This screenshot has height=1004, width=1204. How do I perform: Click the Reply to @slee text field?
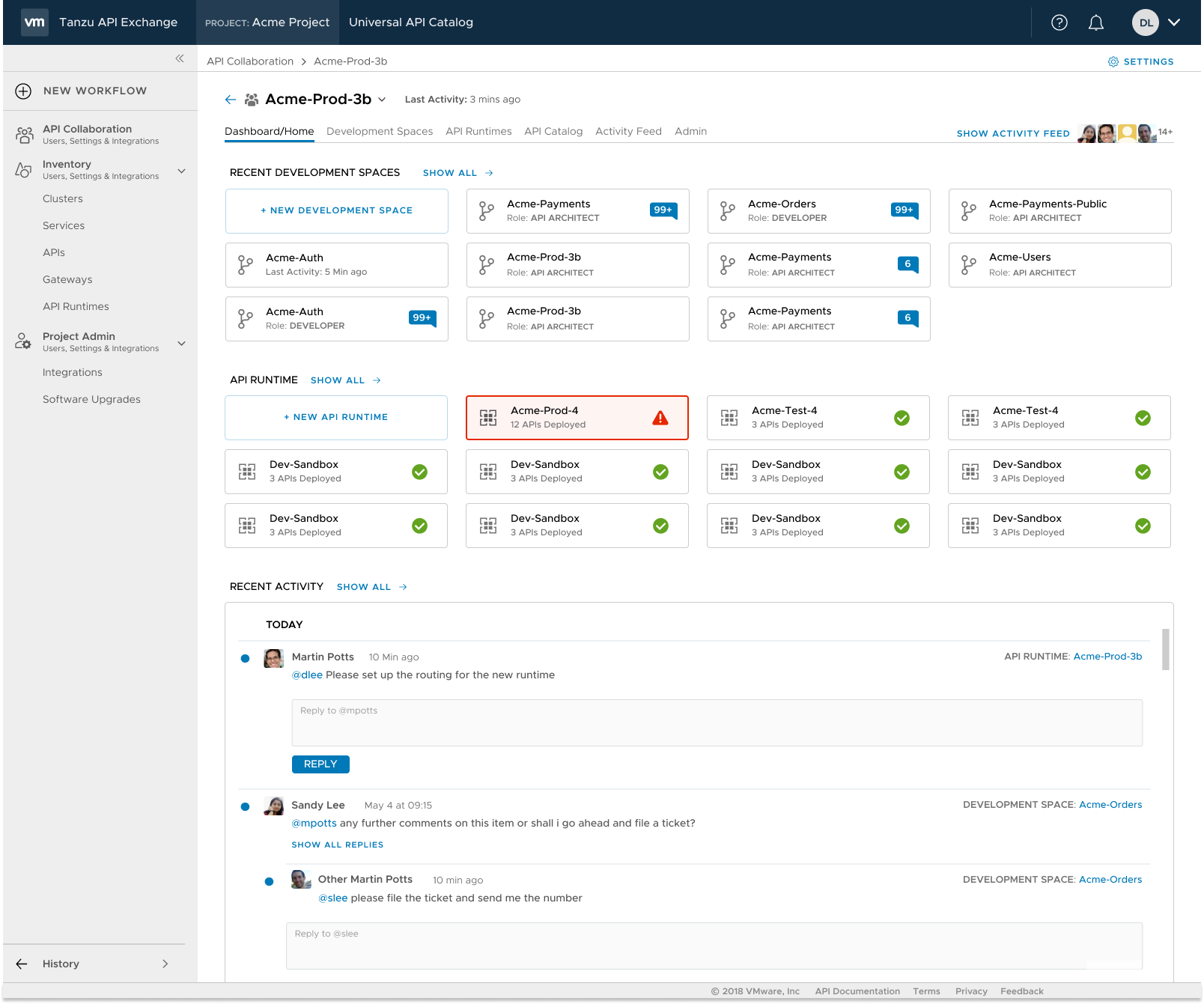(714, 946)
